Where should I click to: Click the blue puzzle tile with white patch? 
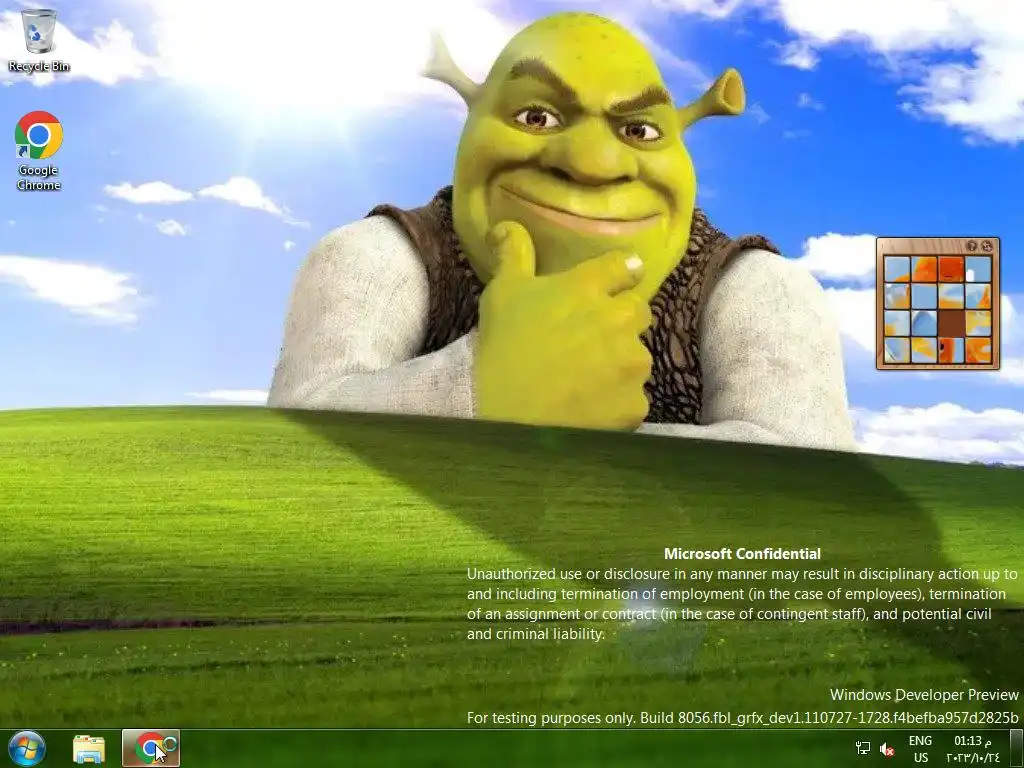978,269
